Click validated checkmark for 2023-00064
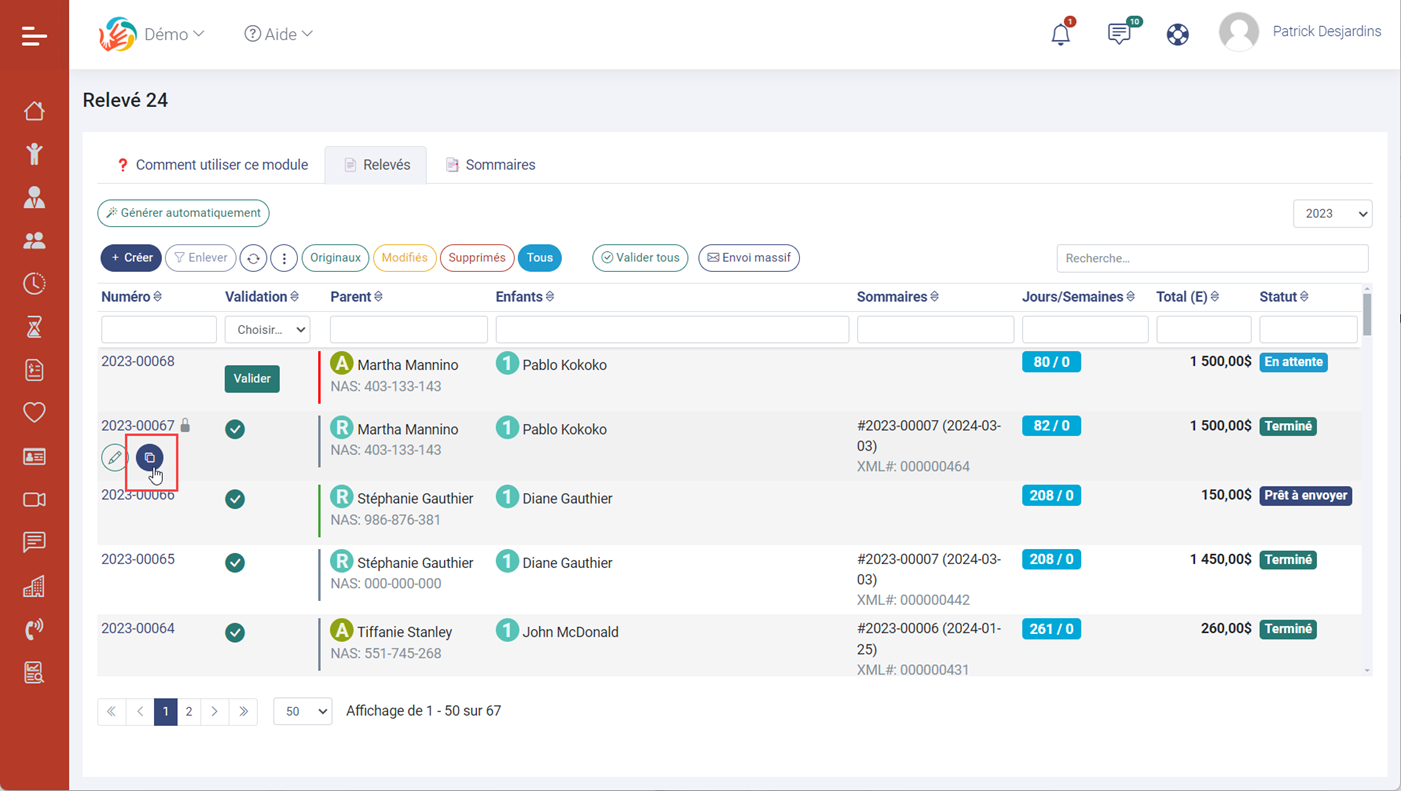This screenshot has width=1401, height=791. point(235,632)
